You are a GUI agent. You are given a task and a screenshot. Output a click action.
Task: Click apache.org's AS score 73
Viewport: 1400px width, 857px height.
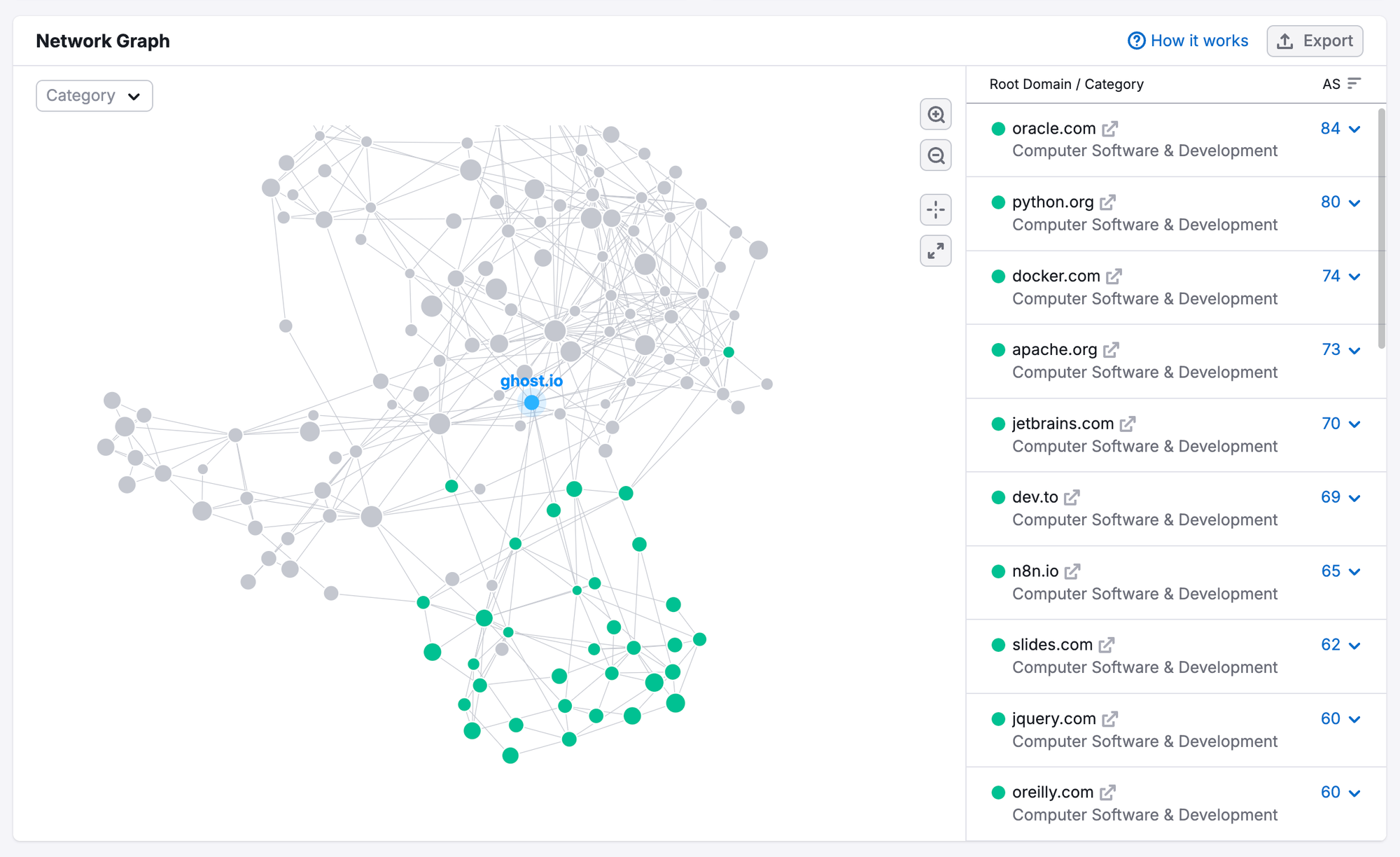click(x=1331, y=349)
